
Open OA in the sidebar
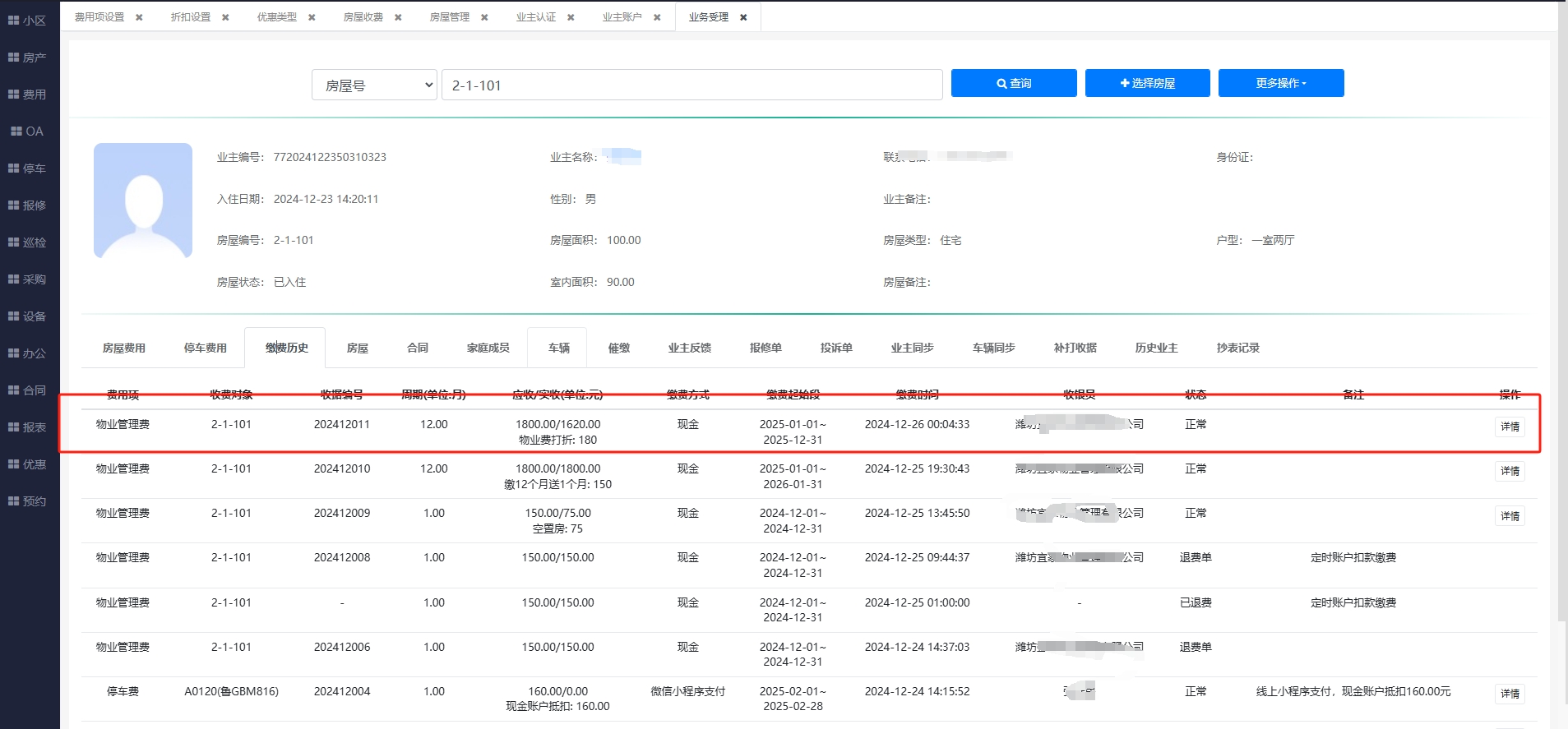(x=27, y=131)
